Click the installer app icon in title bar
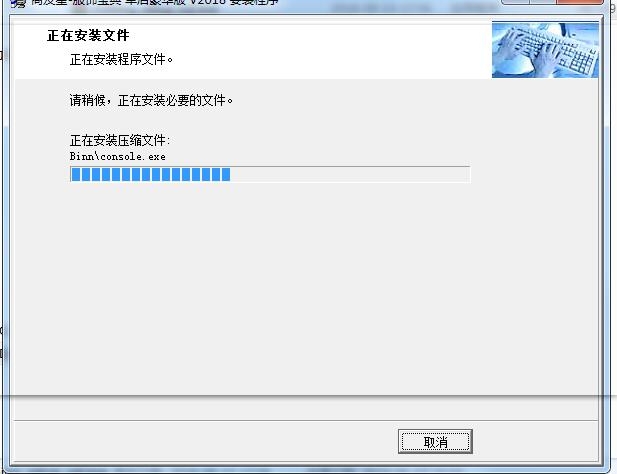Screen dimensions: 617x474 pos(18,3)
